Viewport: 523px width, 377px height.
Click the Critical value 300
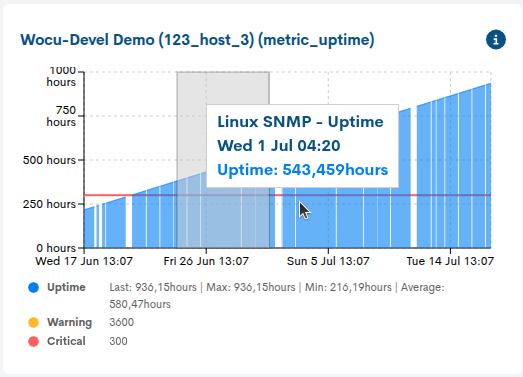coord(118,341)
